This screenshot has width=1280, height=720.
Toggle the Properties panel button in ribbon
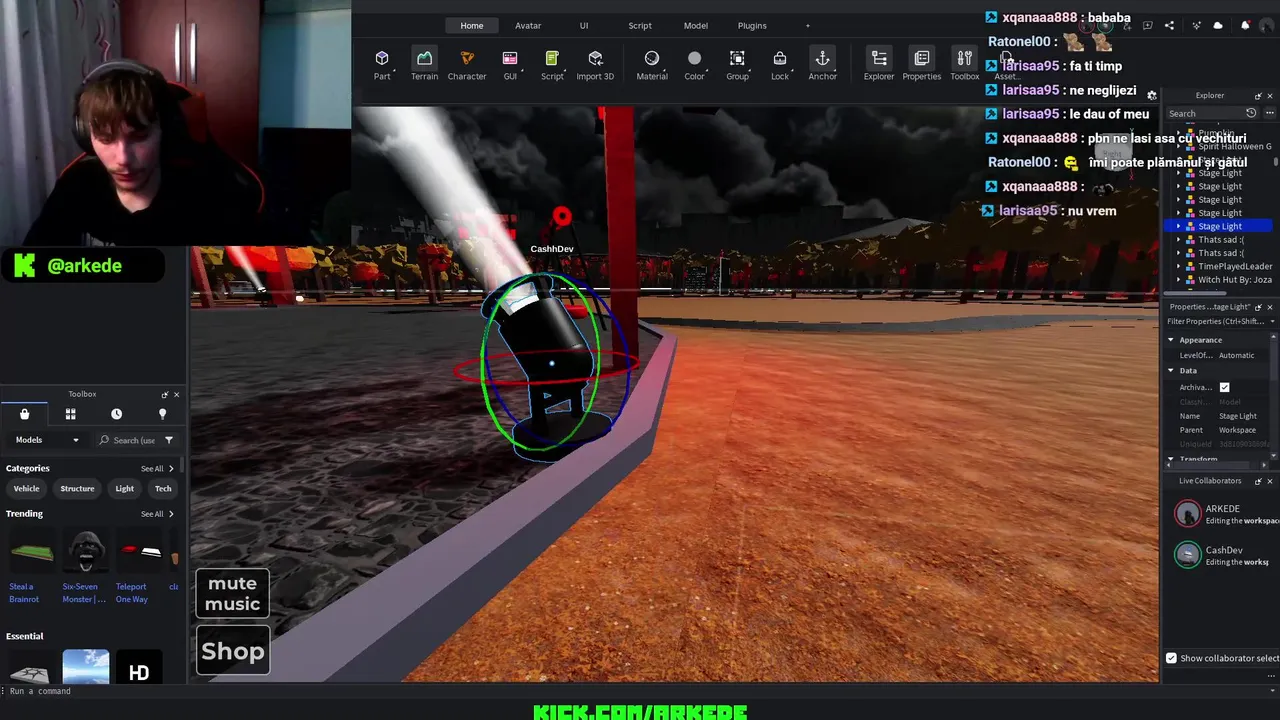pyautogui.click(x=922, y=64)
